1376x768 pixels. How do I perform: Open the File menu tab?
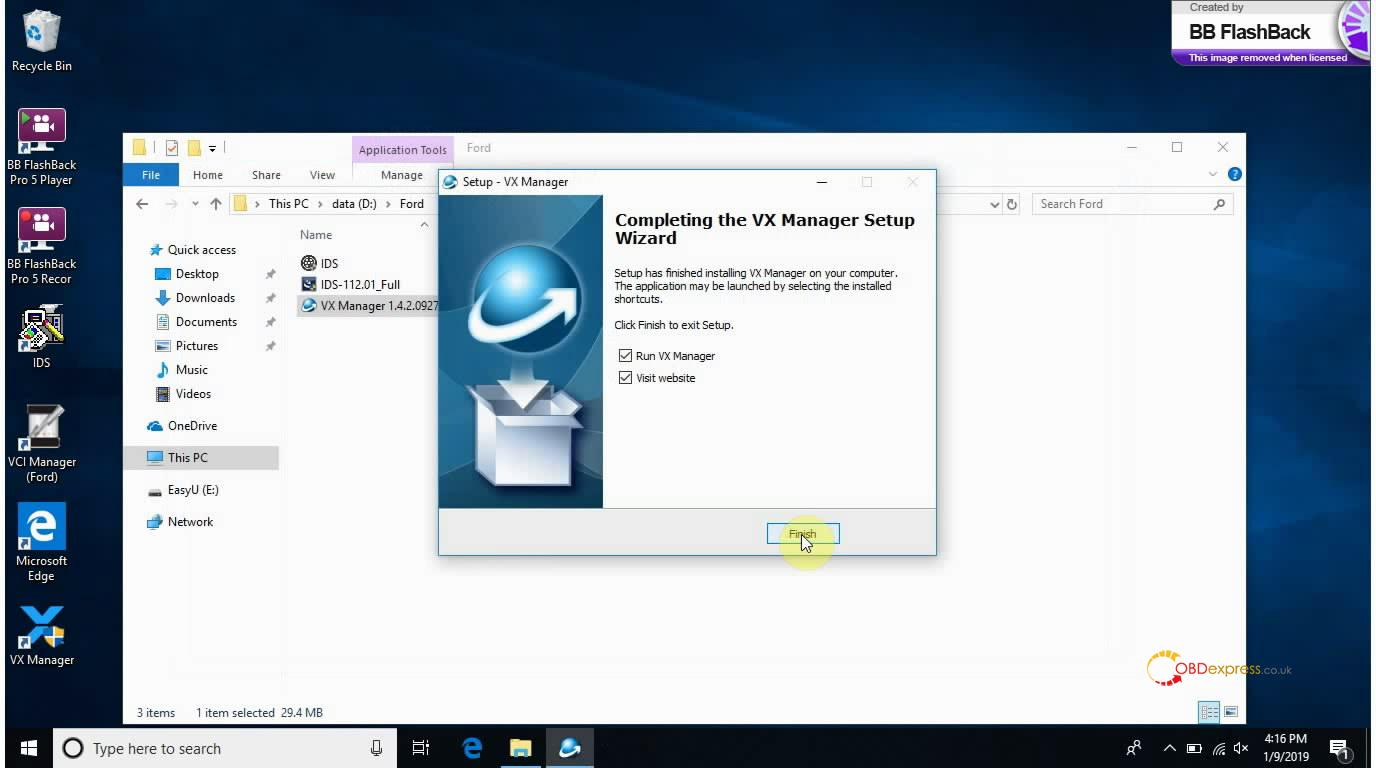point(151,175)
